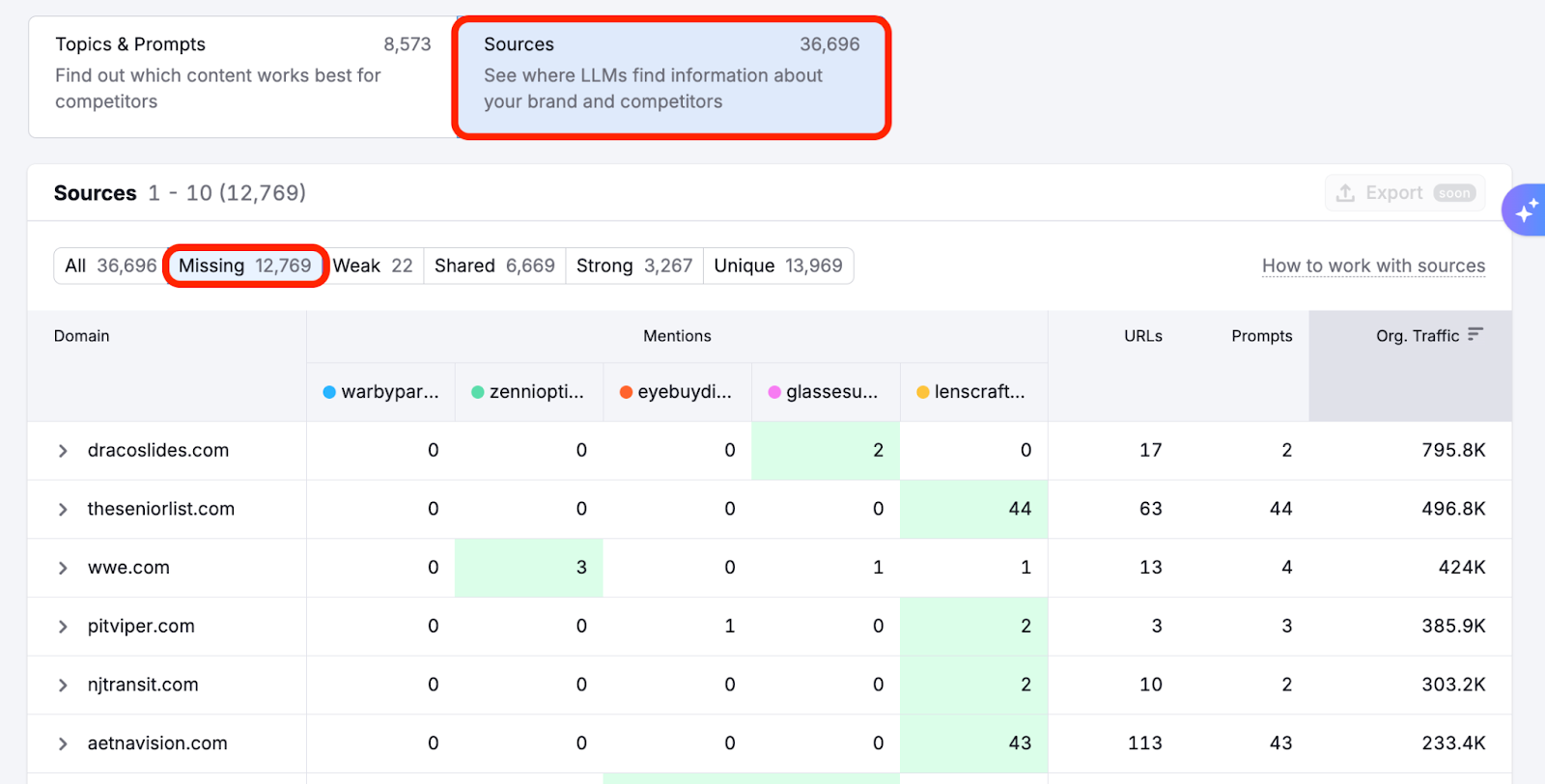Viewport: 1545px width, 784px height.
Task: Expand the wwe.com row chevron
Action: point(63,568)
